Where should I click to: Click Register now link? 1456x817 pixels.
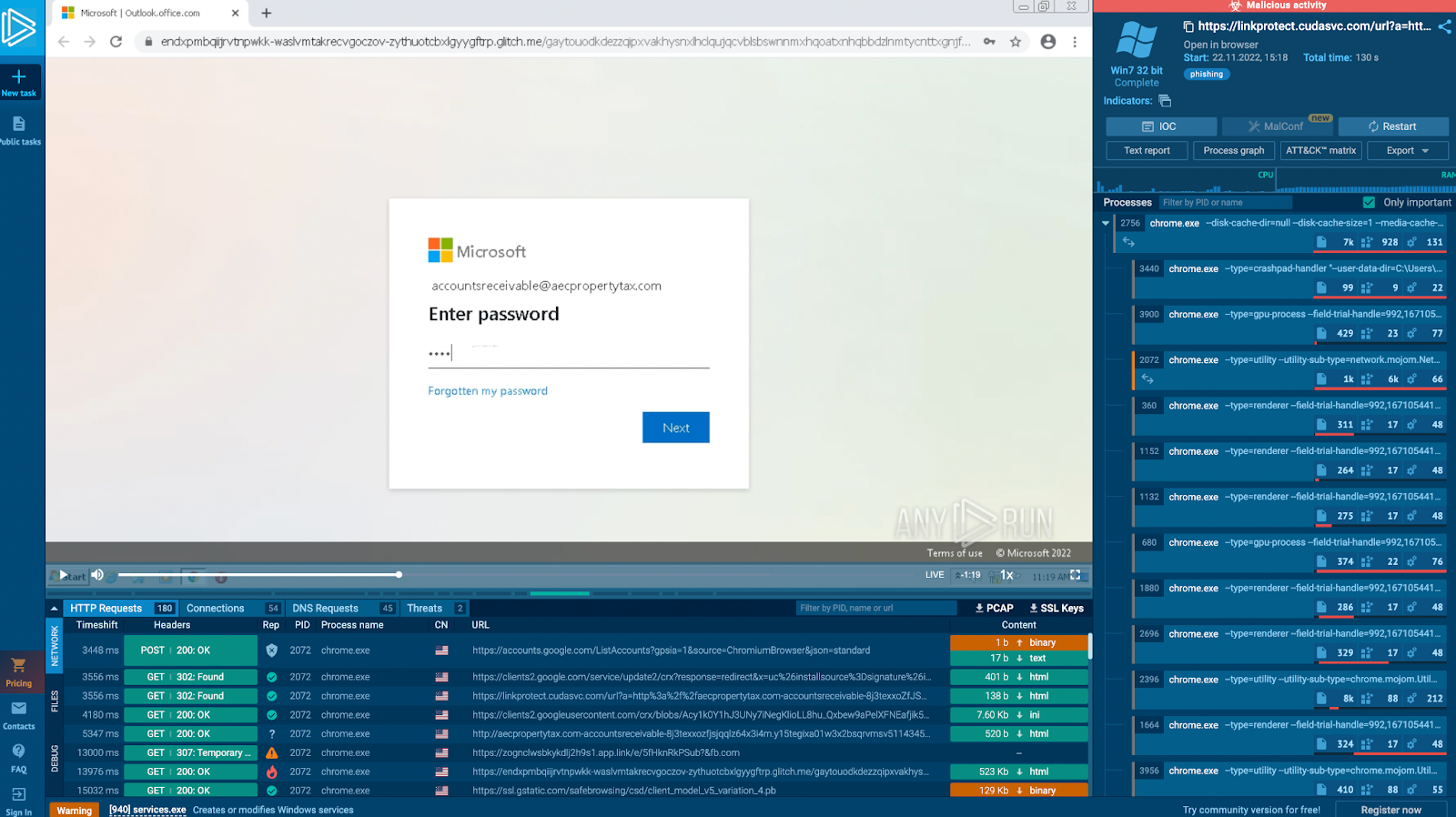tap(1390, 810)
